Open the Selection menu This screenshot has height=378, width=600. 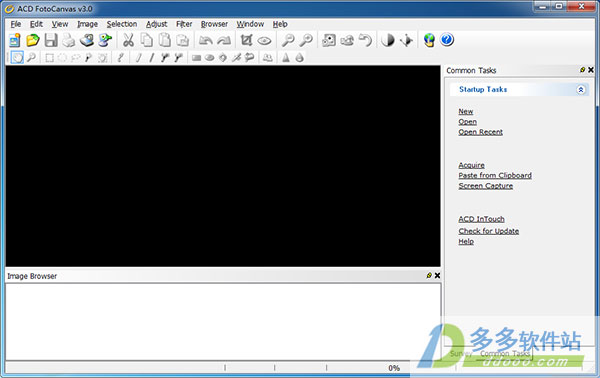pos(122,24)
